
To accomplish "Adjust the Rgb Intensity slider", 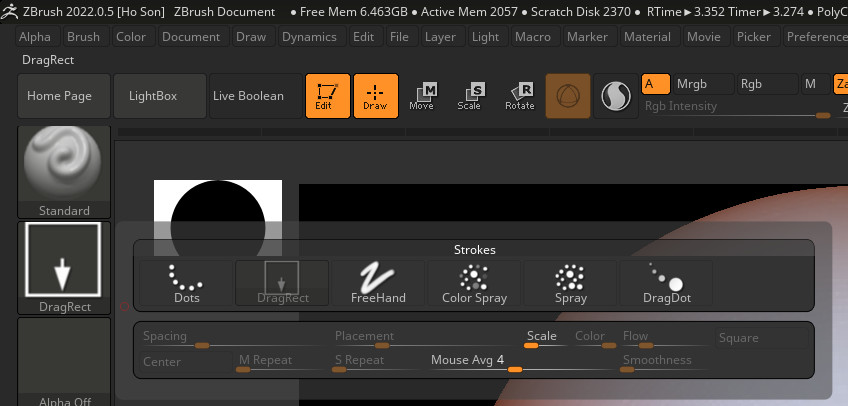I will pyautogui.click(x=737, y=108).
